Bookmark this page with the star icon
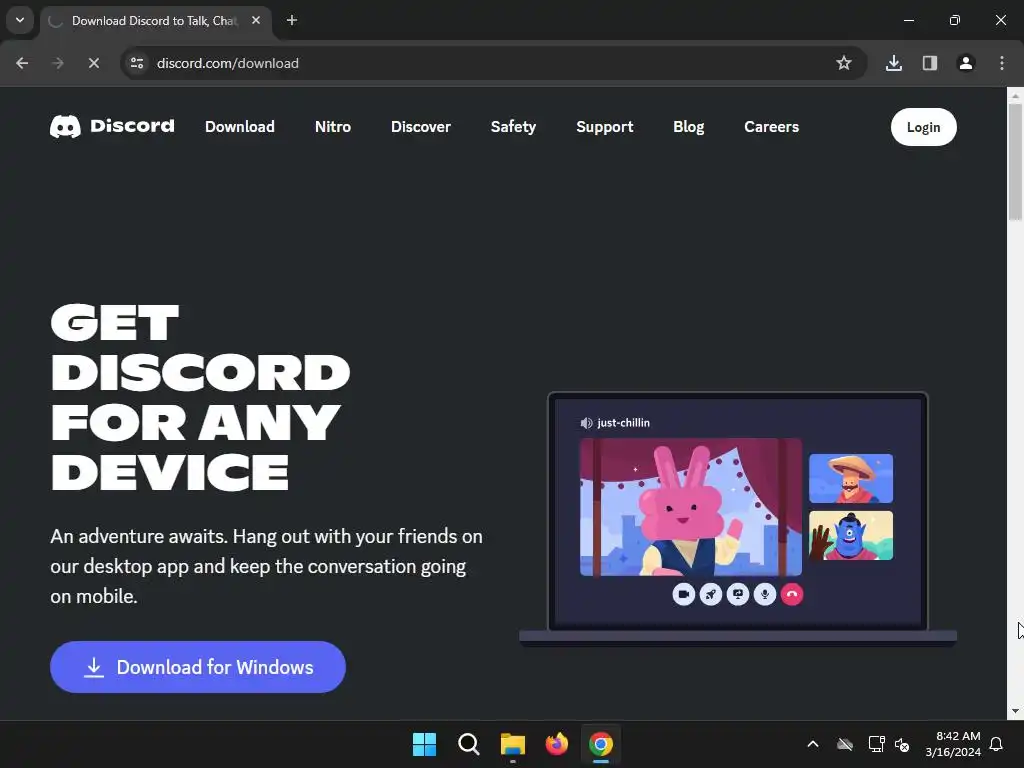Viewport: 1024px width, 768px height. [844, 63]
